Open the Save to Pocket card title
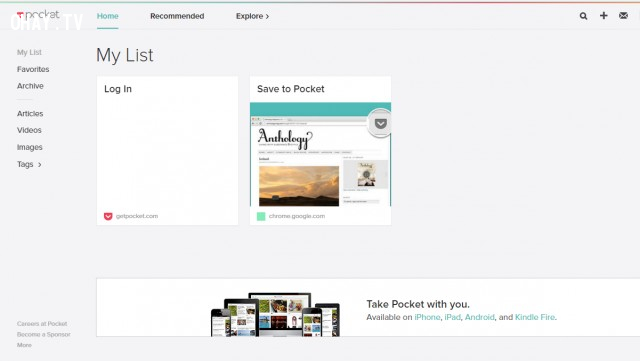This screenshot has width=640, height=361. click(291, 89)
